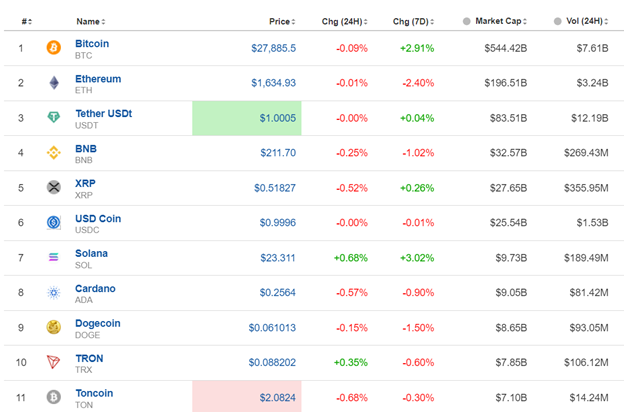
Task: Click Ethereum market cap $196.51B
Action: click(x=505, y=83)
